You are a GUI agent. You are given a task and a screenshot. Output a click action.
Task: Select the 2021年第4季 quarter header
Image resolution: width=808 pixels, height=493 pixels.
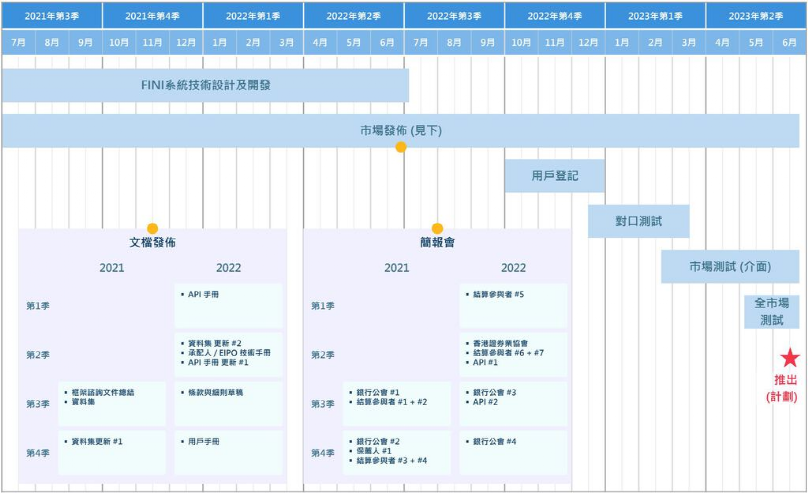click(x=153, y=16)
